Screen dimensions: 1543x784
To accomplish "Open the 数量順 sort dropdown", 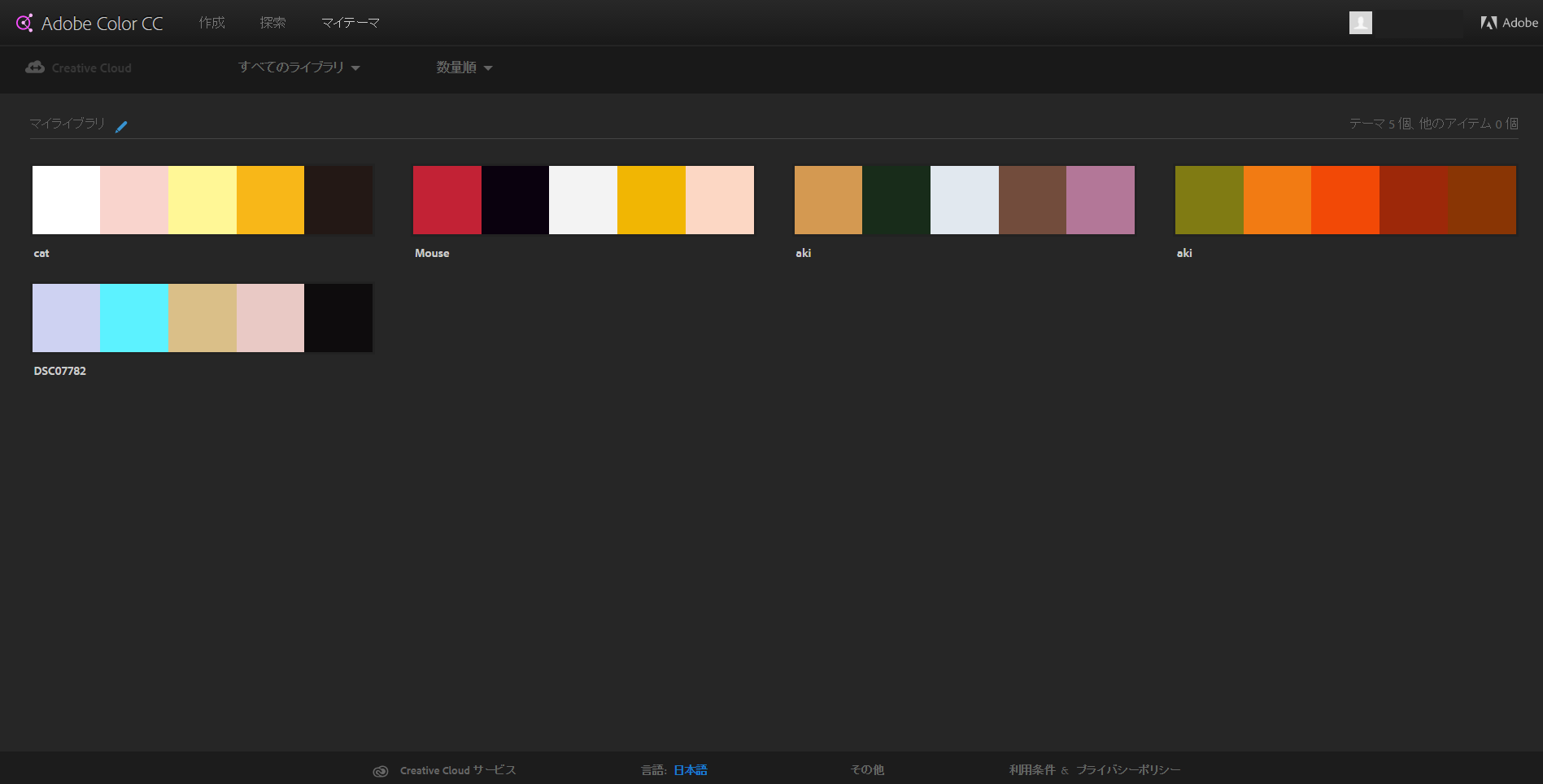I will click(x=464, y=68).
